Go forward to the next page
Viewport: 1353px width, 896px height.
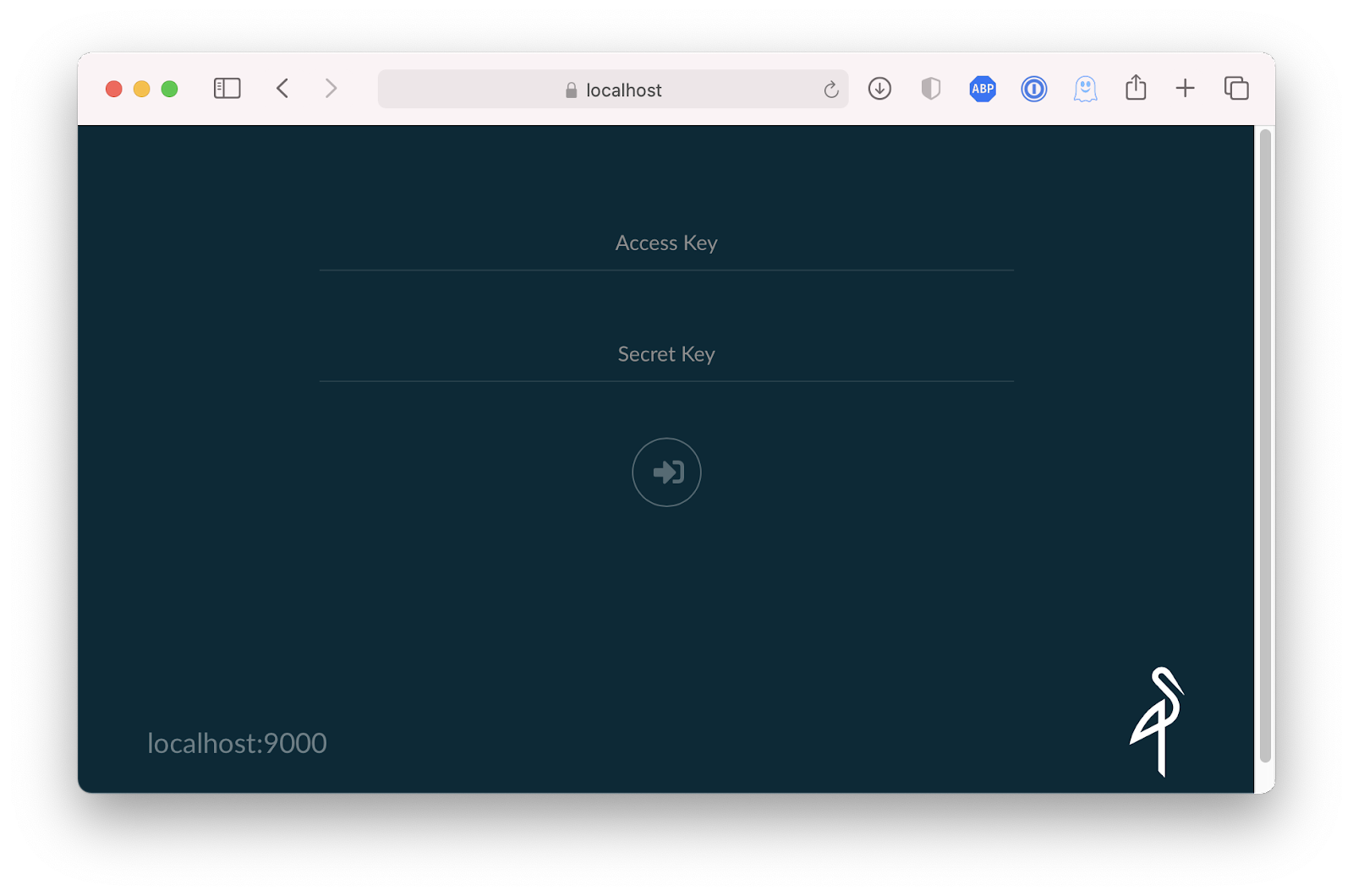[x=331, y=89]
